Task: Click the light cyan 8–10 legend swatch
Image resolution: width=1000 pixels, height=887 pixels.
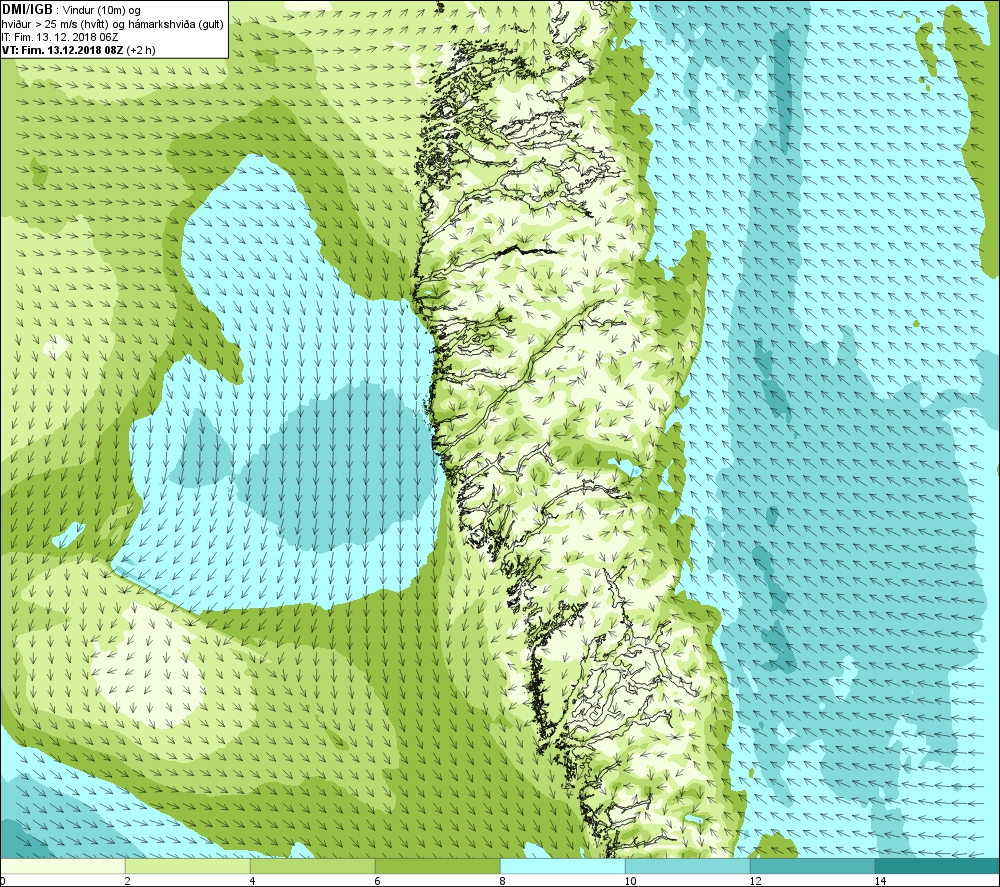Action: 562,866
